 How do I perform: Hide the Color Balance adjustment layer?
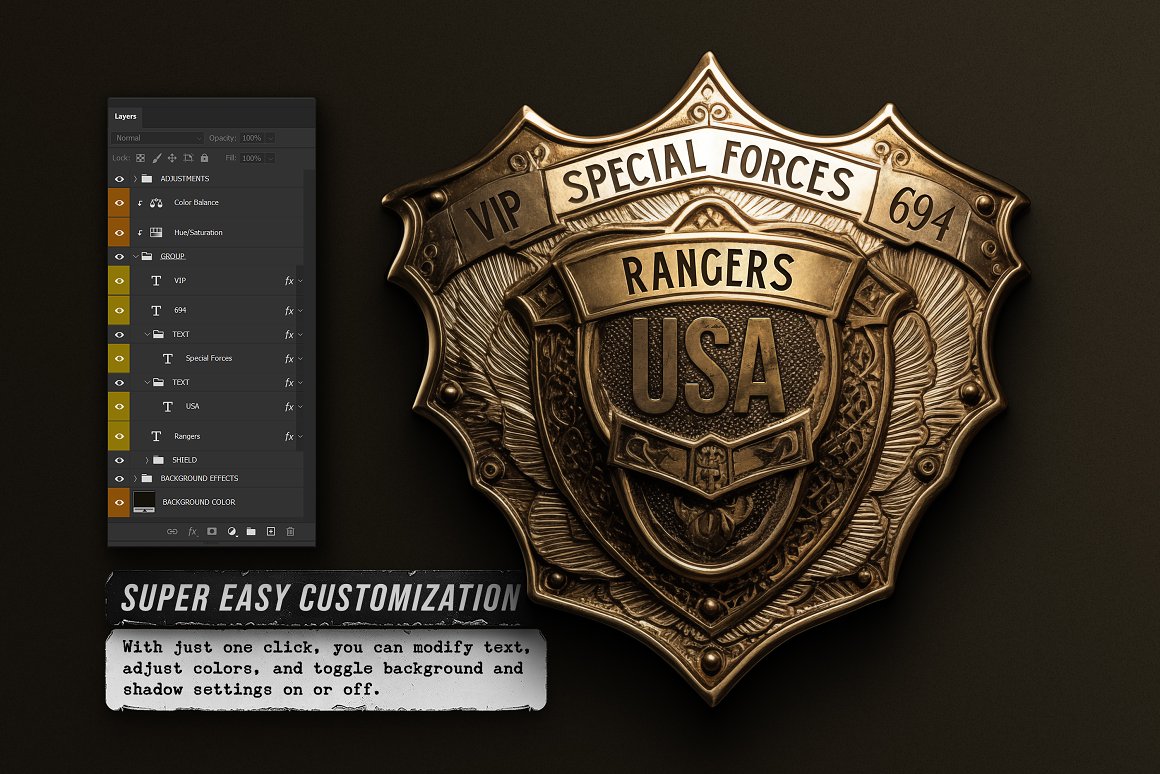click(x=119, y=203)
